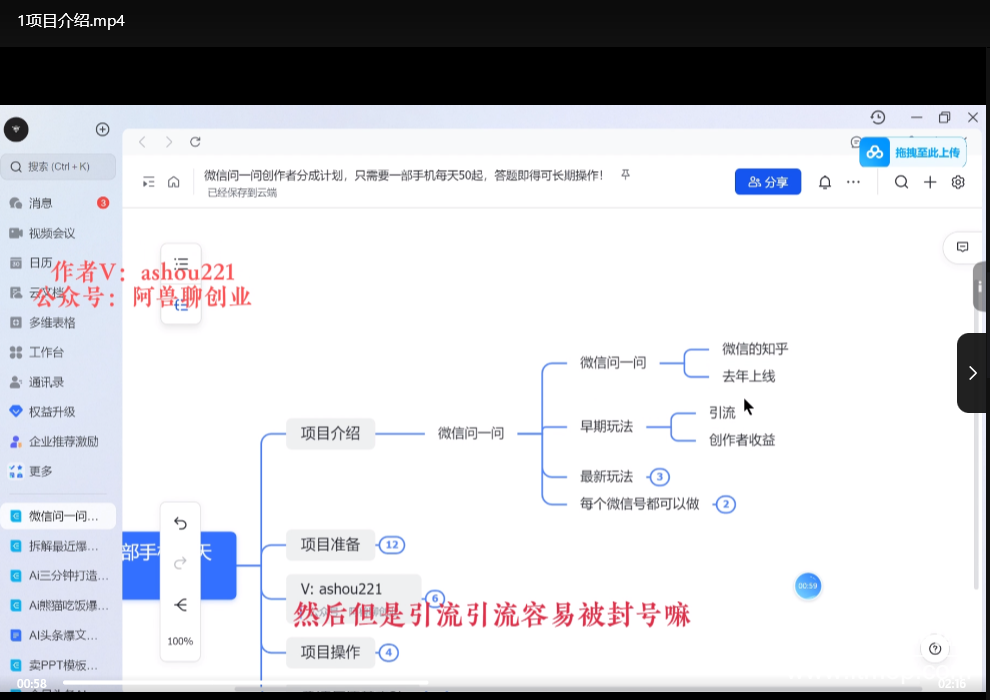Expand 项目准备's collapsed 12 children badge

pyautogui.click(x=392, y=545)
